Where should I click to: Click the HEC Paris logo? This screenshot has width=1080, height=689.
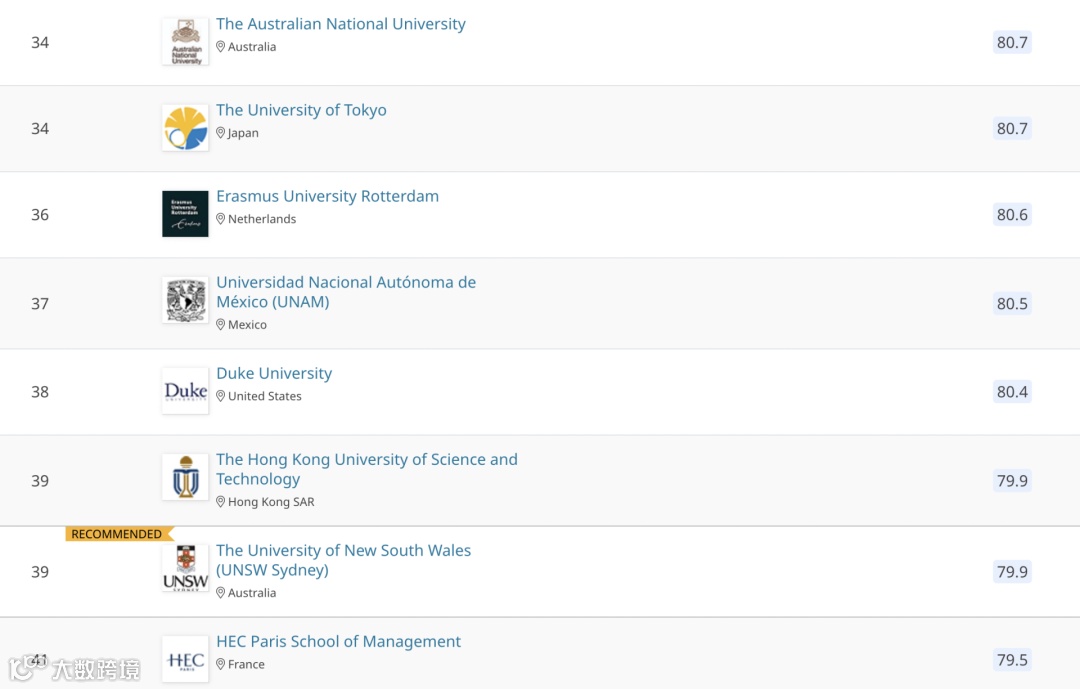pos(185,660)
